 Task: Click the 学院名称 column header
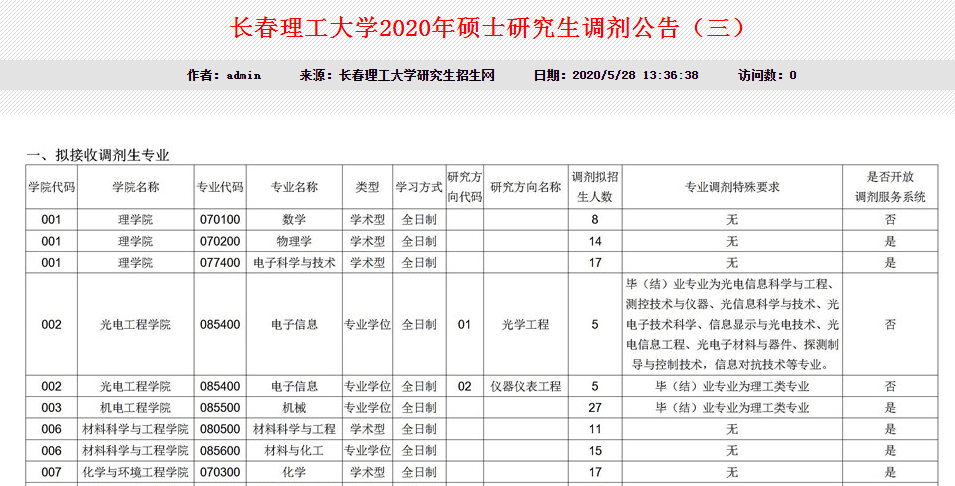click(136, 187)
